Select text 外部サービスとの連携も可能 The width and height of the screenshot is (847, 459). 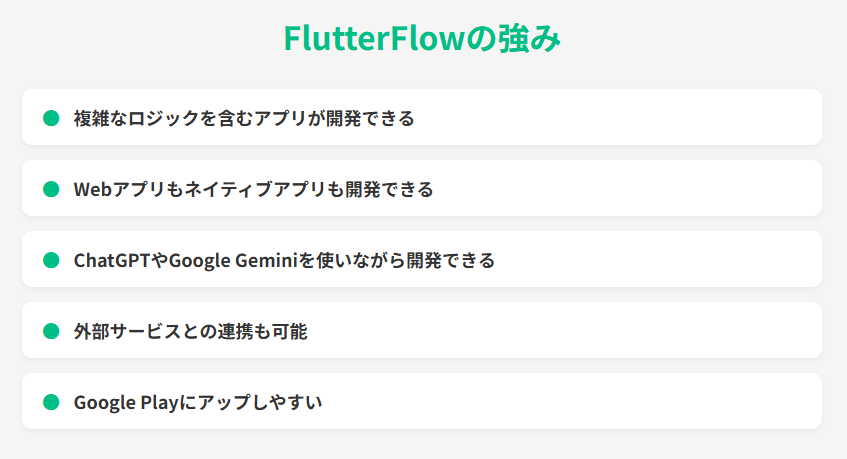[191, 332]
